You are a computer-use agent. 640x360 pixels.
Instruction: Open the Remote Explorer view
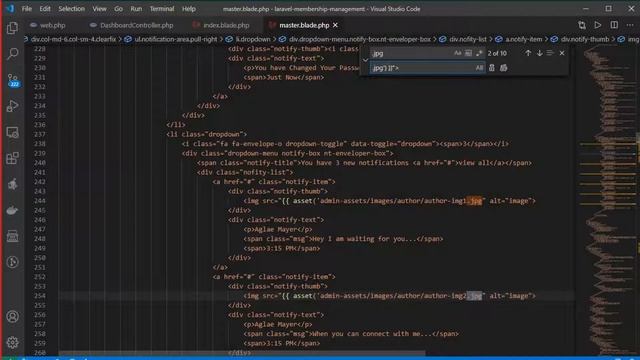pyautogui.click(x=12, y=132)
